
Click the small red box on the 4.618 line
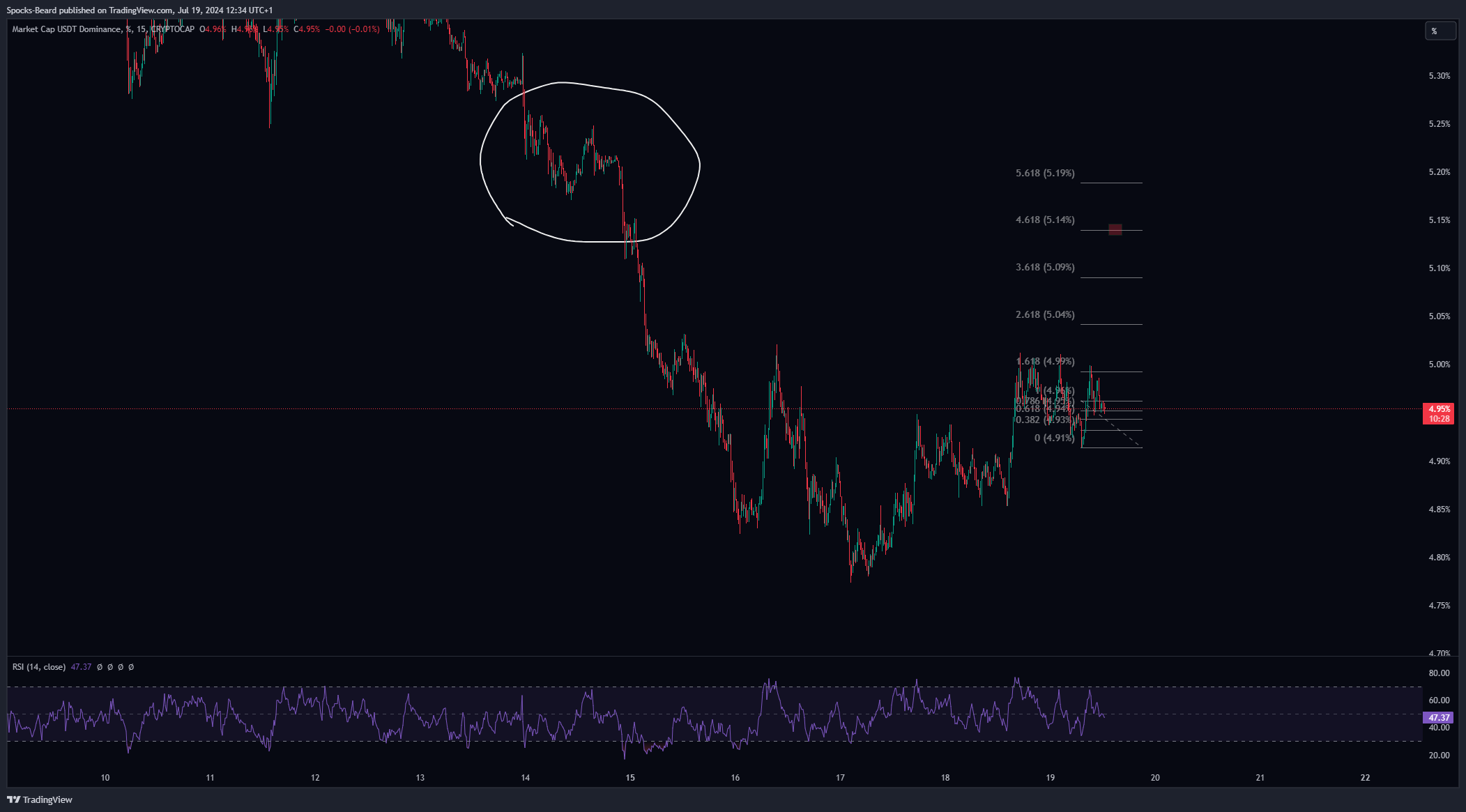pyautogui.click(x=1115, y=229)
